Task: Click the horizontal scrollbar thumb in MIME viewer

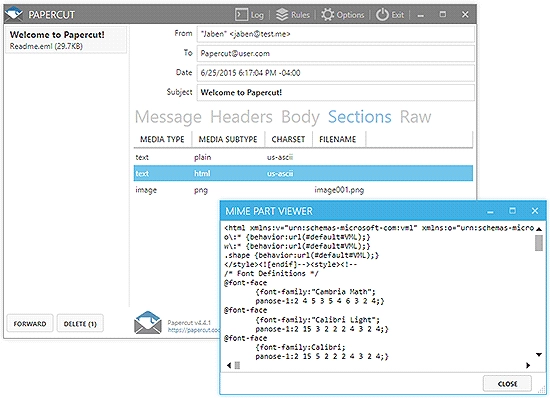Action: tap(237, 365)
